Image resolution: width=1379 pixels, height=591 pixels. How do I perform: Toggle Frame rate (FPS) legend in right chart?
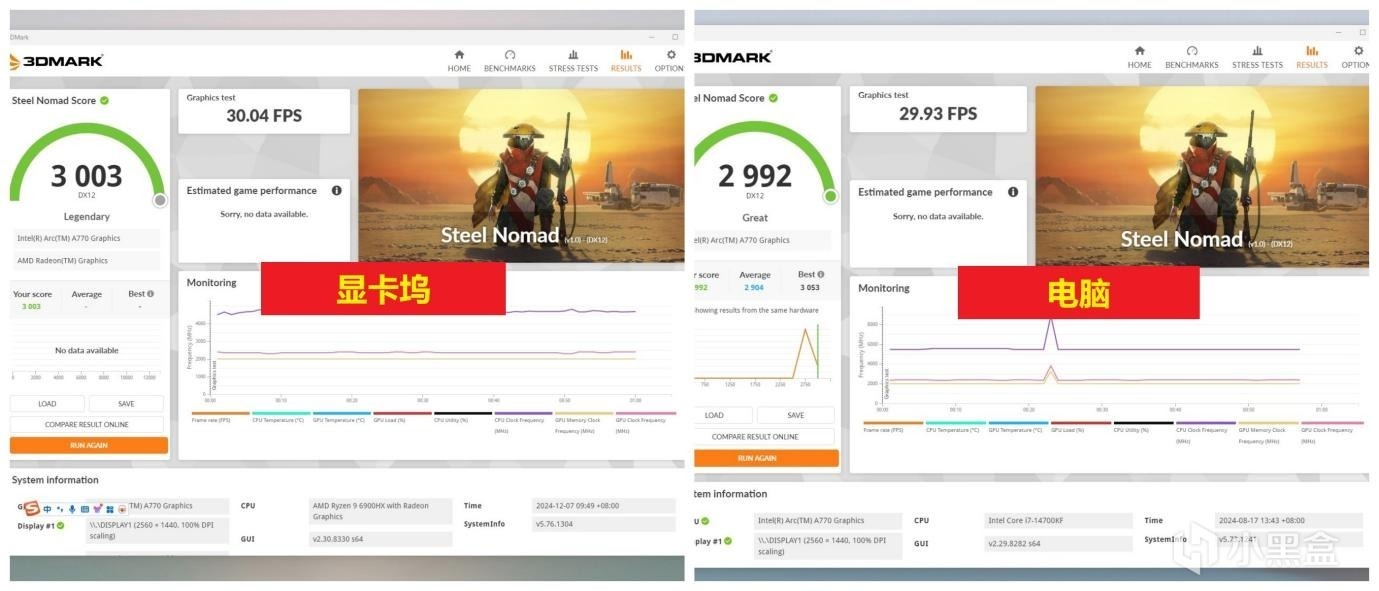[x=893, y=427]
